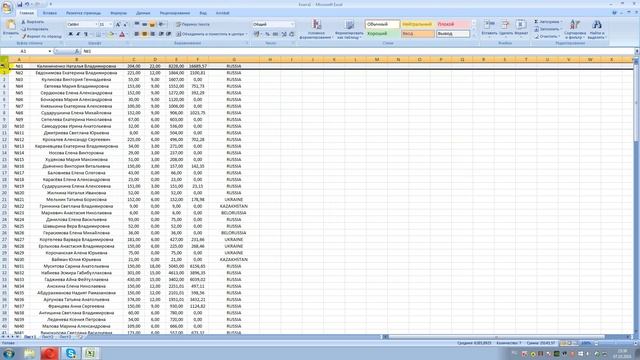Switch to the Вставка ribbon tab
The height and width of the screenshot is (360, 640).
tap(50, 13)
